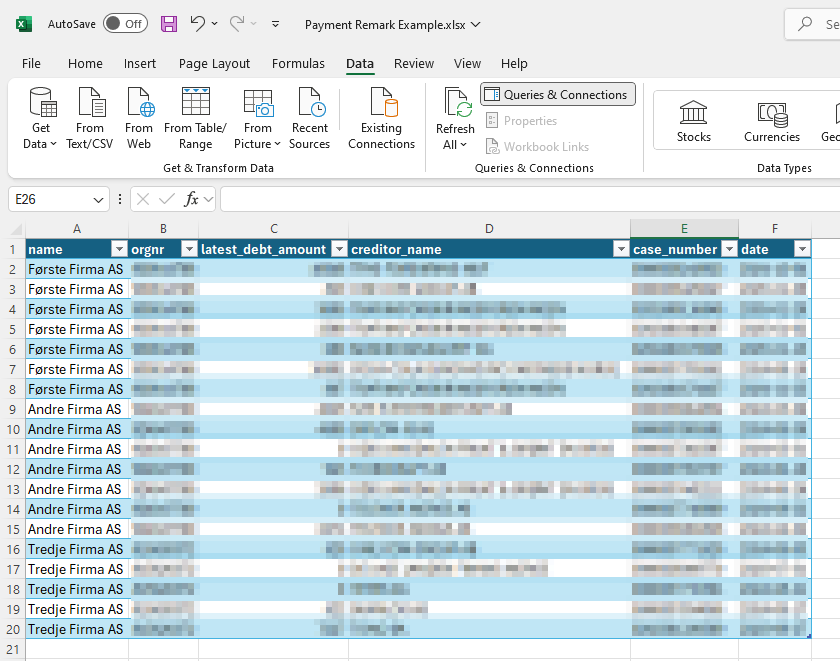Click Tredje Firma AS in row 16

(76, 550)
